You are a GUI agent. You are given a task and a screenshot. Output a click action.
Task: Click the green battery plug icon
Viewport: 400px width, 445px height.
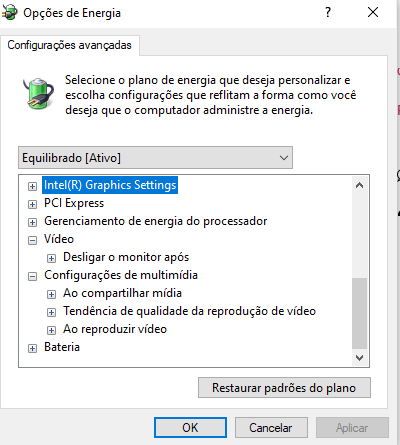[x=39, y=94]
